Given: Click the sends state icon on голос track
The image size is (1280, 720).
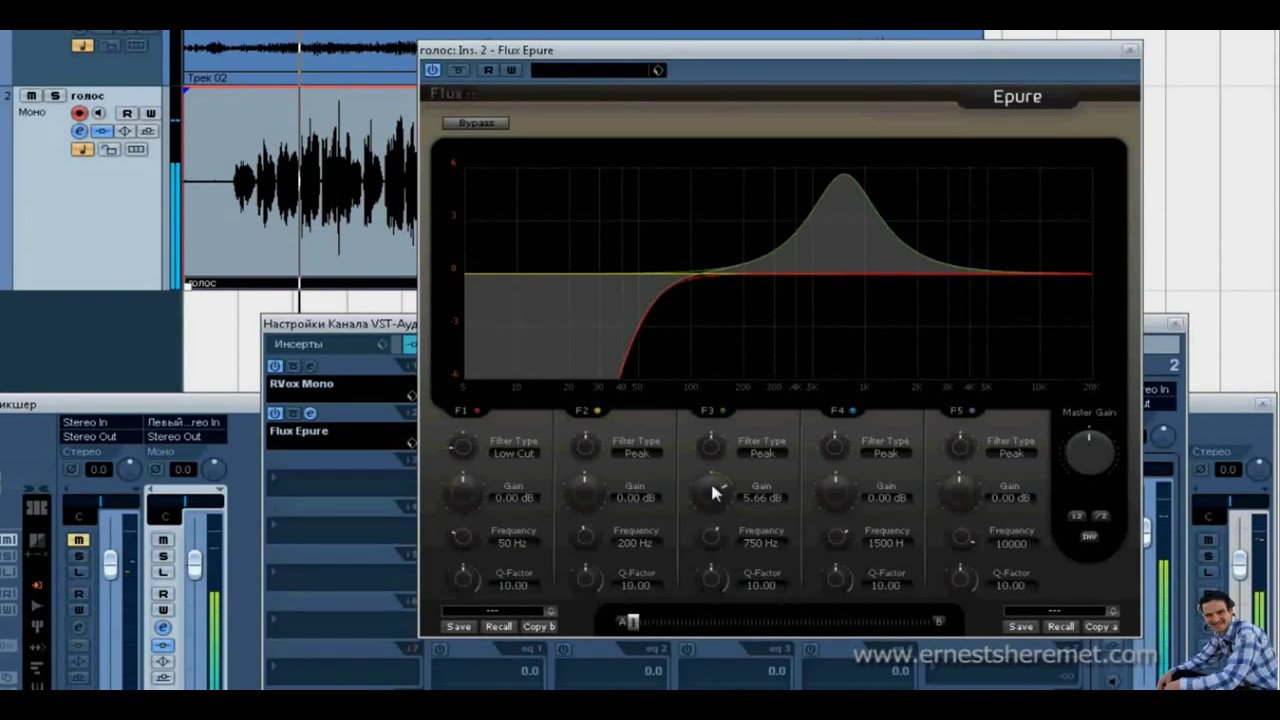Looking at the screenshot, I should pyautogui.click(x=148, y=132).
